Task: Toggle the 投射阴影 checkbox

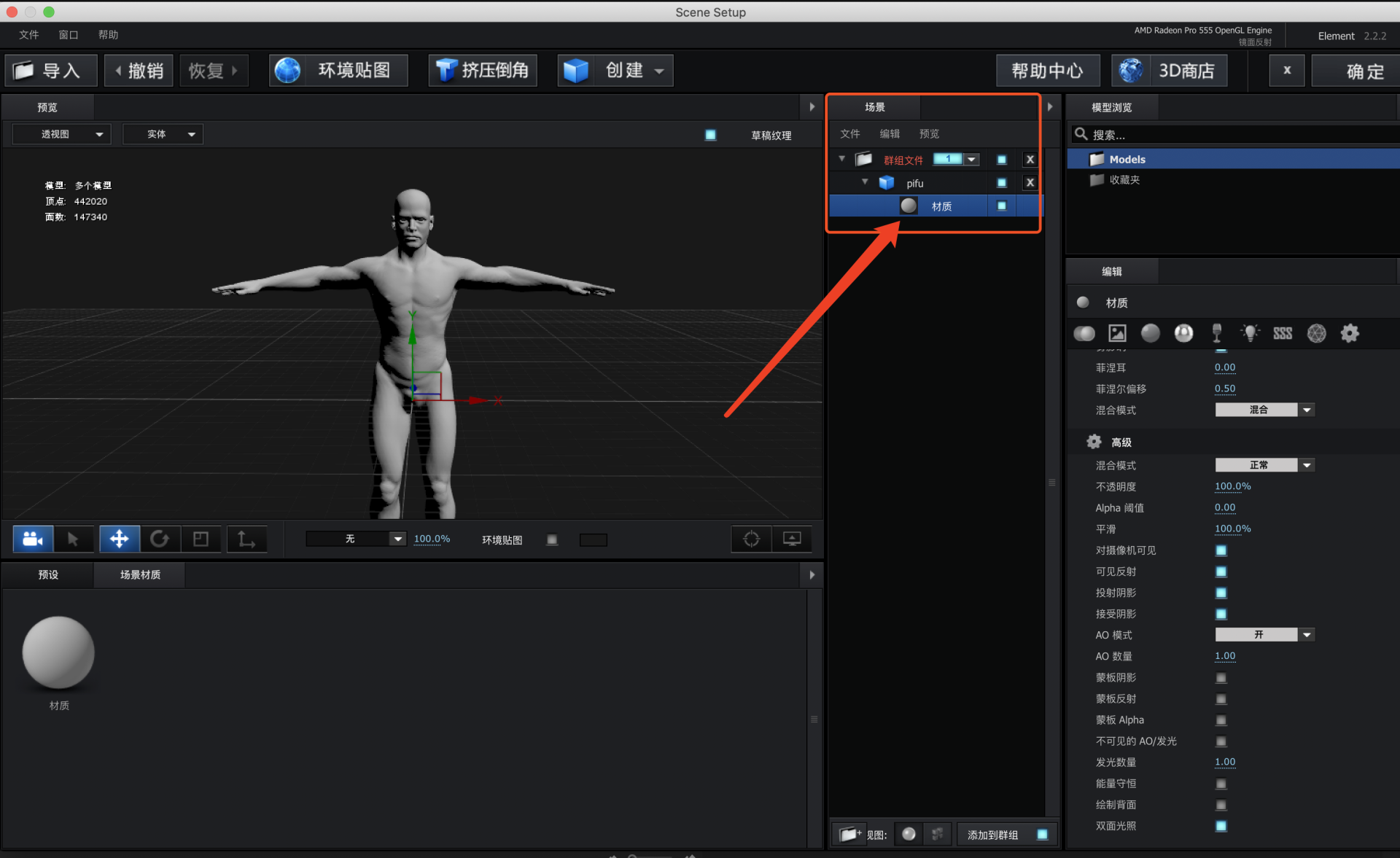Action: coord(1221,593)
